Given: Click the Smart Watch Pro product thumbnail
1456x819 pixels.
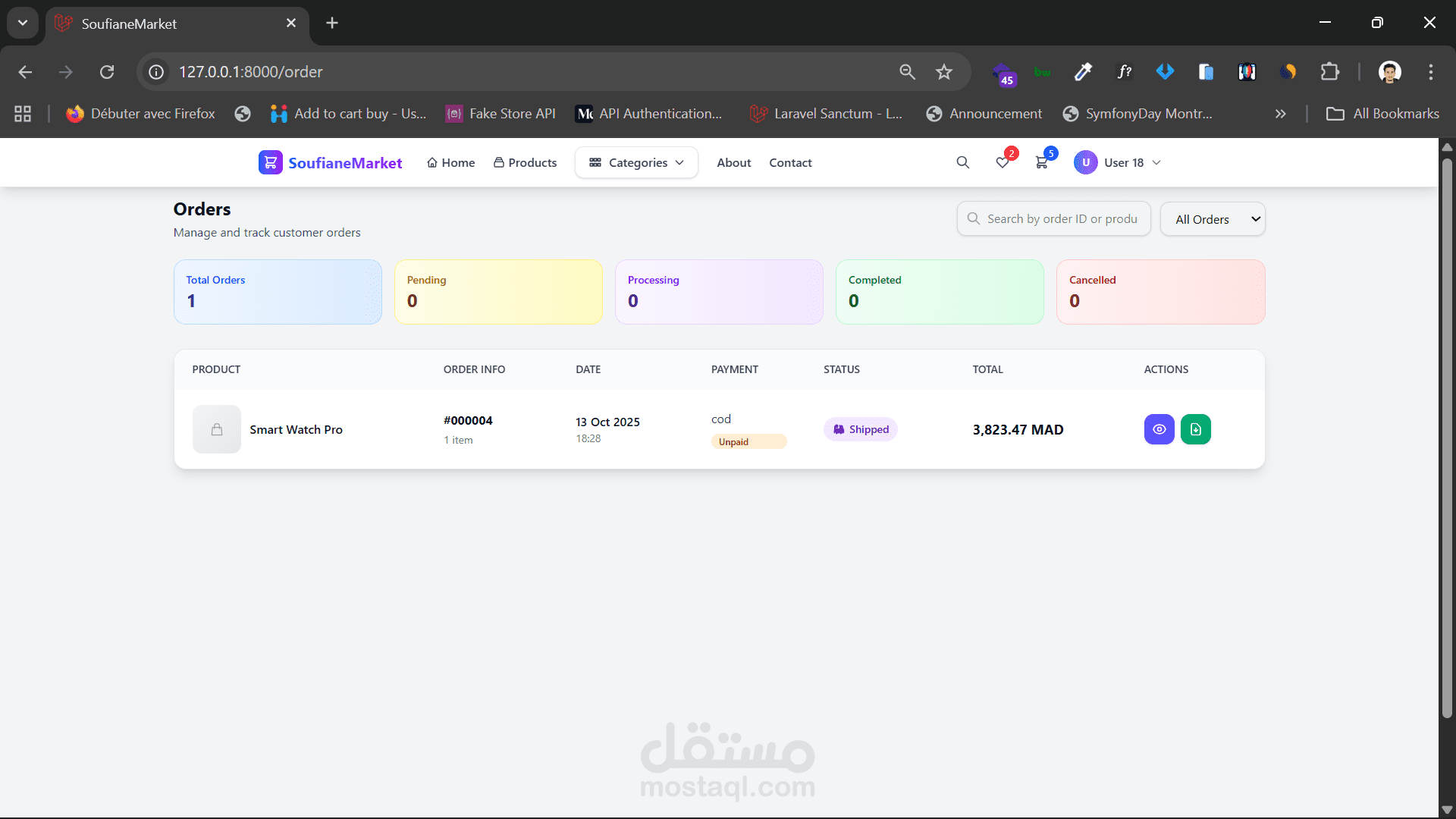Looking at the screenshot, I should (217, 429).
